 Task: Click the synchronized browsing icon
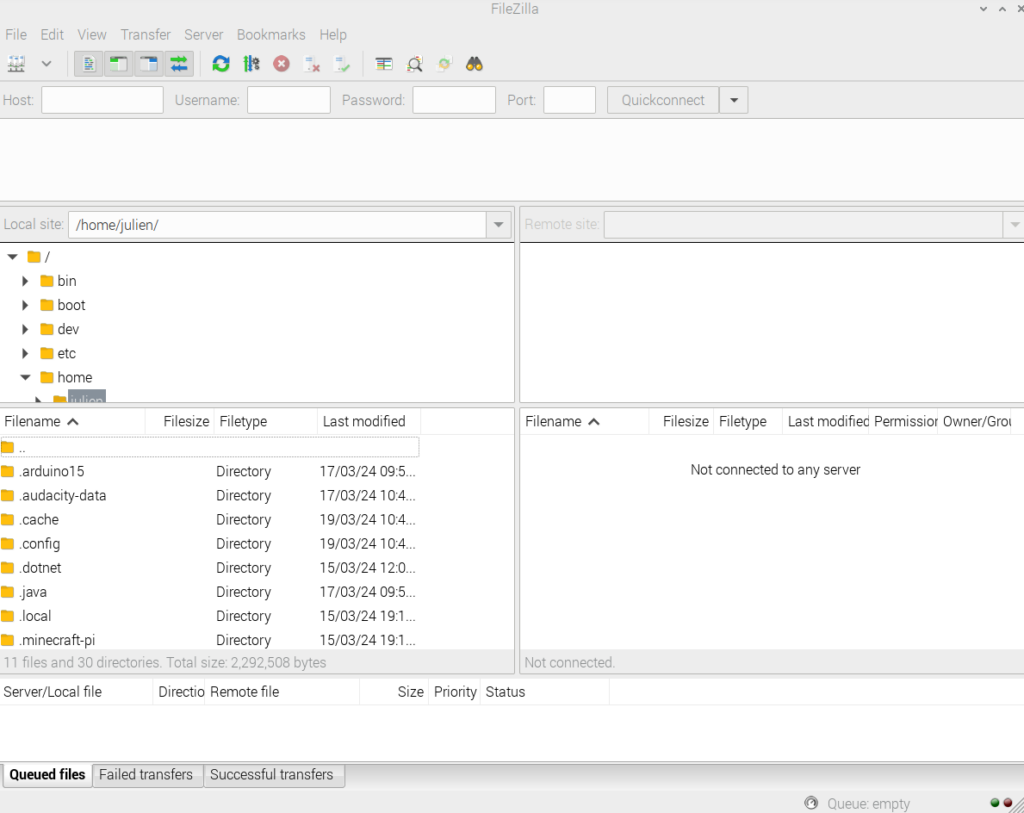pyautogui.click(x=444, y=64)
